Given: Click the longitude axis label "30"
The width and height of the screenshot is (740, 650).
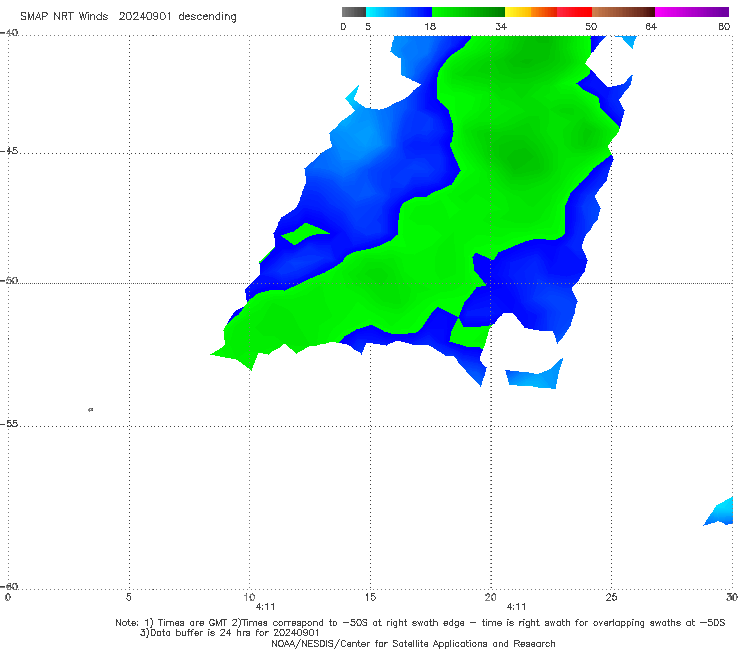Looking at the screenshot, I should pos(732,597).
